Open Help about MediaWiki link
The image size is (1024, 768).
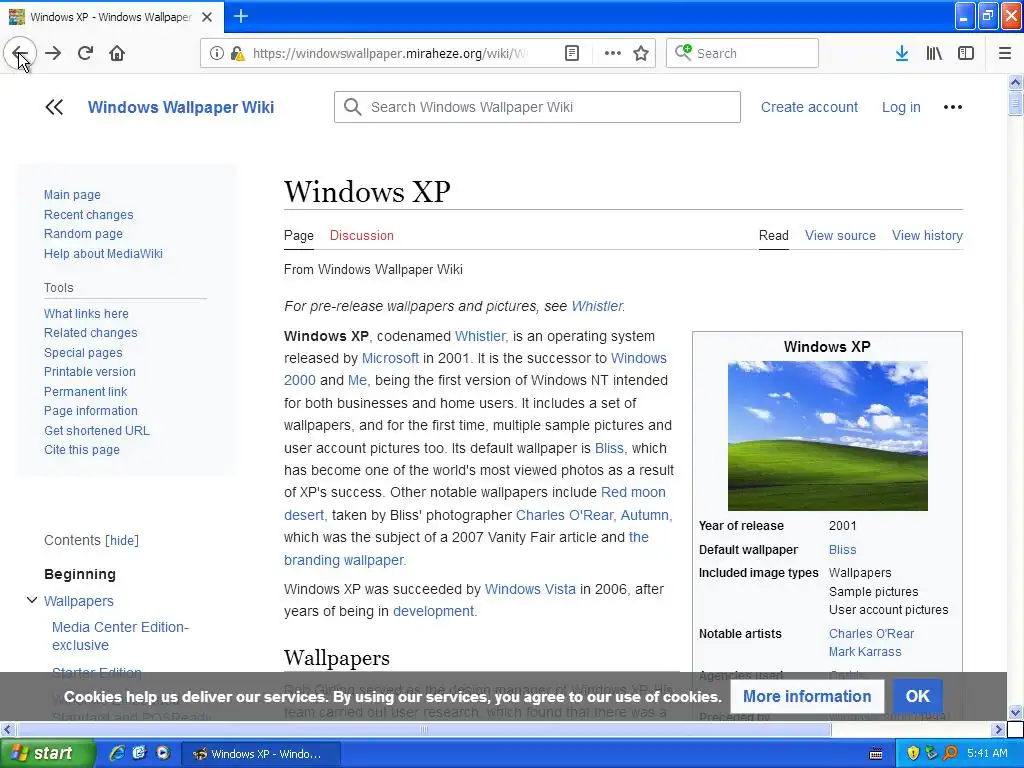(x=103, y=253)
